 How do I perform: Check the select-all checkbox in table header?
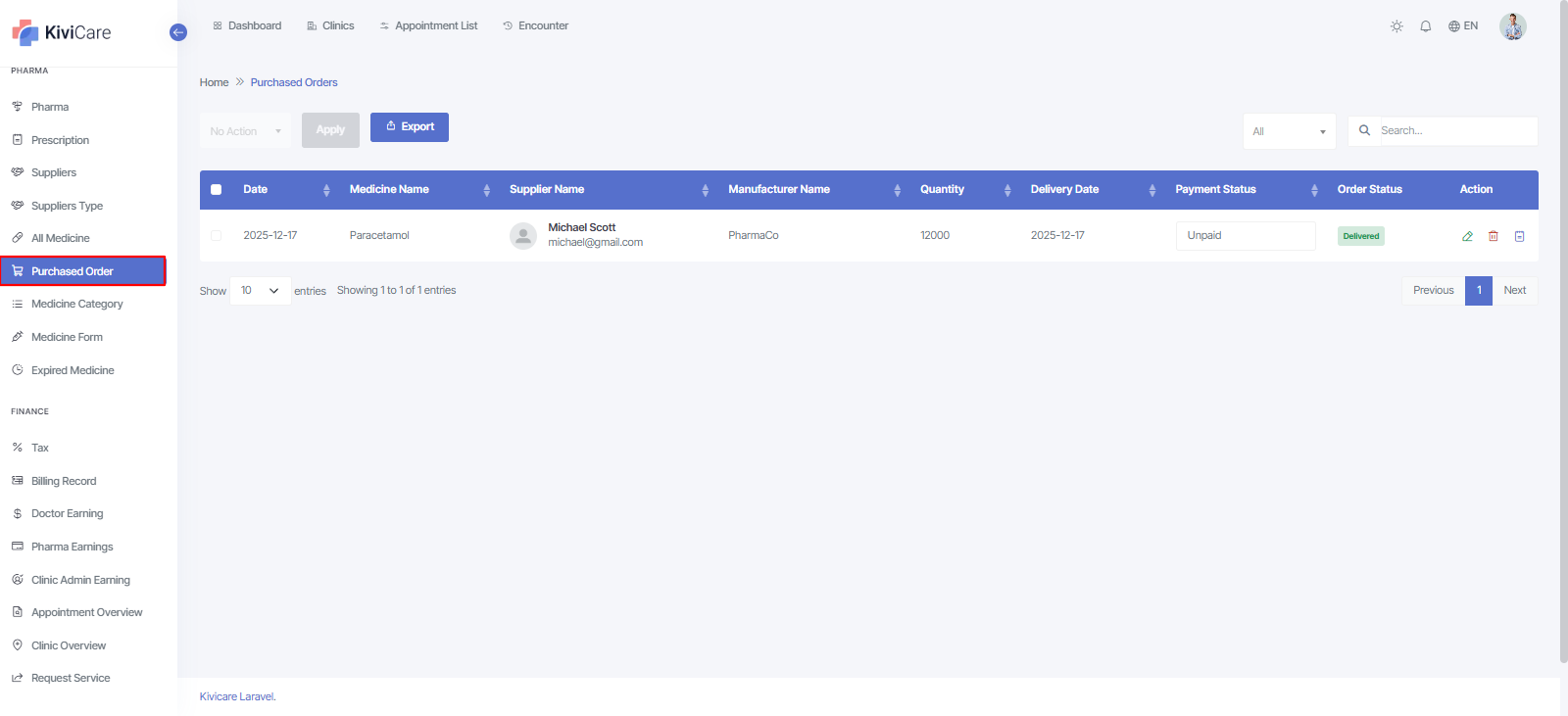click(217, 190)
